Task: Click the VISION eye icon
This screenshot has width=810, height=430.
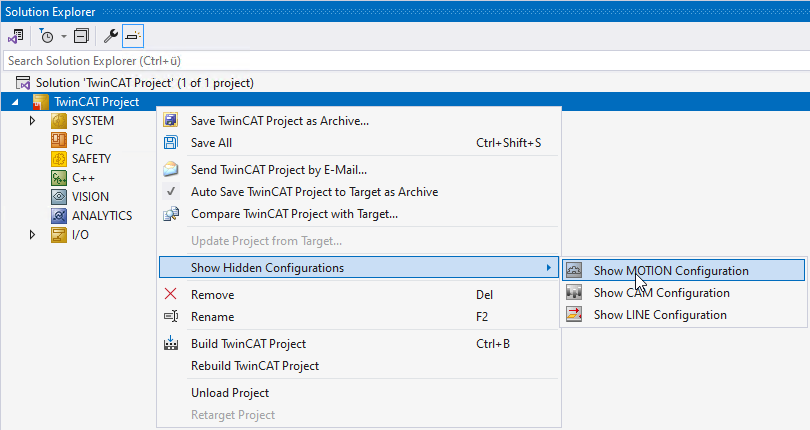Action: point(59,197)
